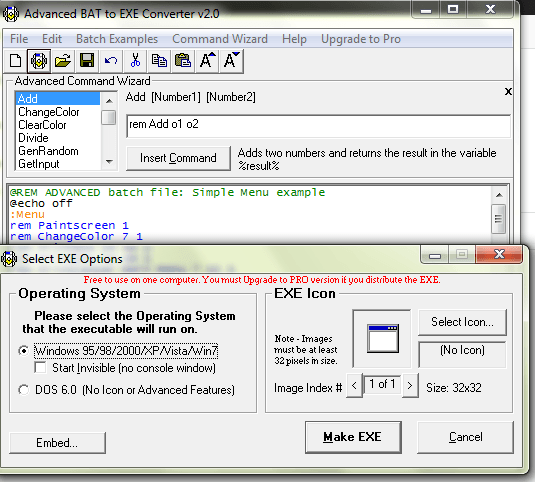This screenshot has width=535, height=482.
Task: Click the command list scrollbar thumb
Action: coord(109,117)
